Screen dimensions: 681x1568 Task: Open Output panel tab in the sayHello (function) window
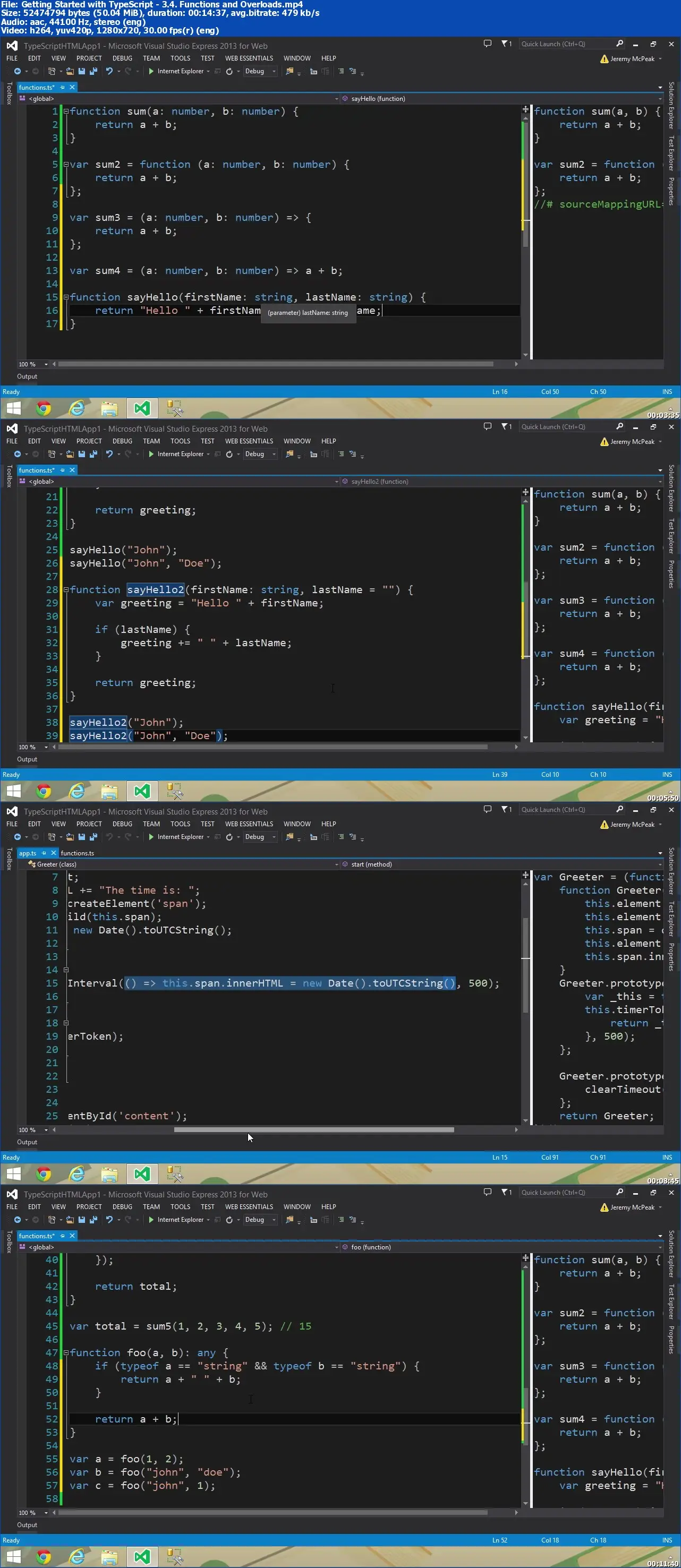coord(27,377)
